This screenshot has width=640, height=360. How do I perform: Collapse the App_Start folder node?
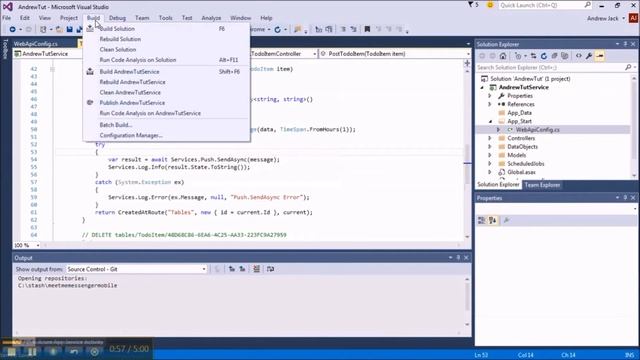tap(490, 122)
